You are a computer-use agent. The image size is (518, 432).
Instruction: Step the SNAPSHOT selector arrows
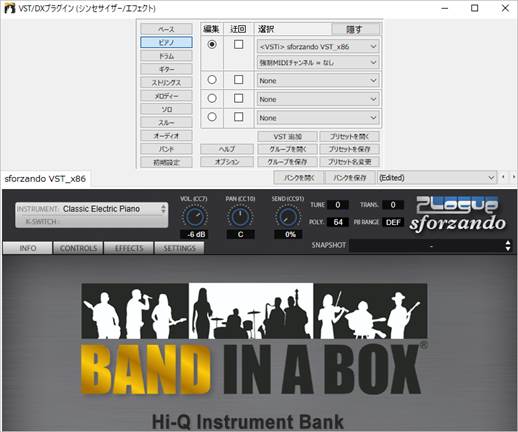508,246
